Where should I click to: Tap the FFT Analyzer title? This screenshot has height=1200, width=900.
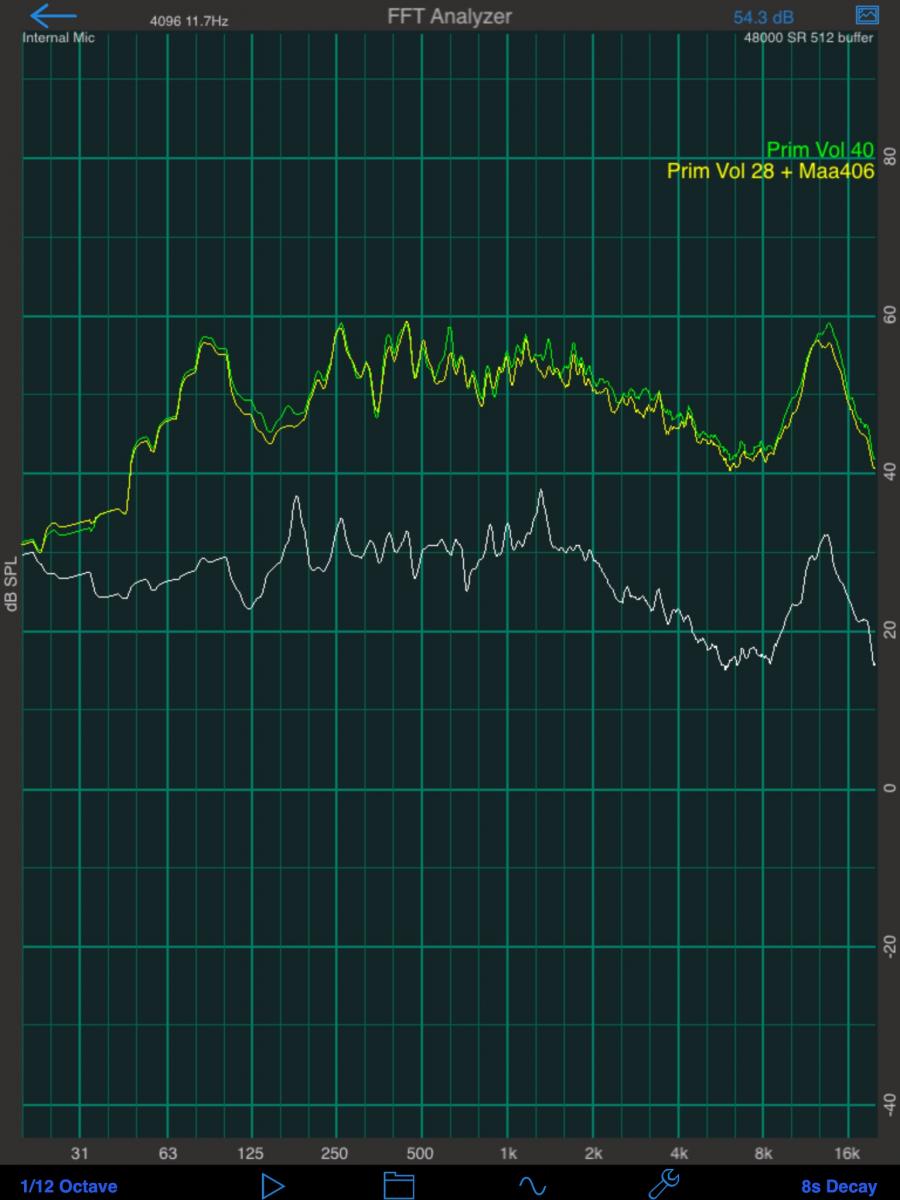[x=450, y=17]
